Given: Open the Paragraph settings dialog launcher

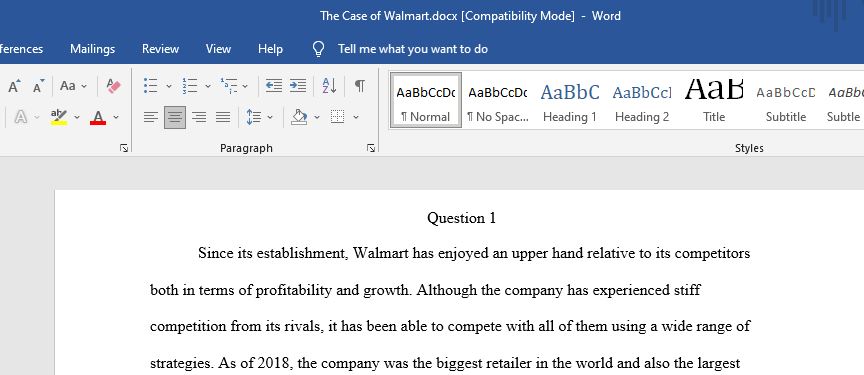Looking at the screenshot, I should click(x=371, y=148).
